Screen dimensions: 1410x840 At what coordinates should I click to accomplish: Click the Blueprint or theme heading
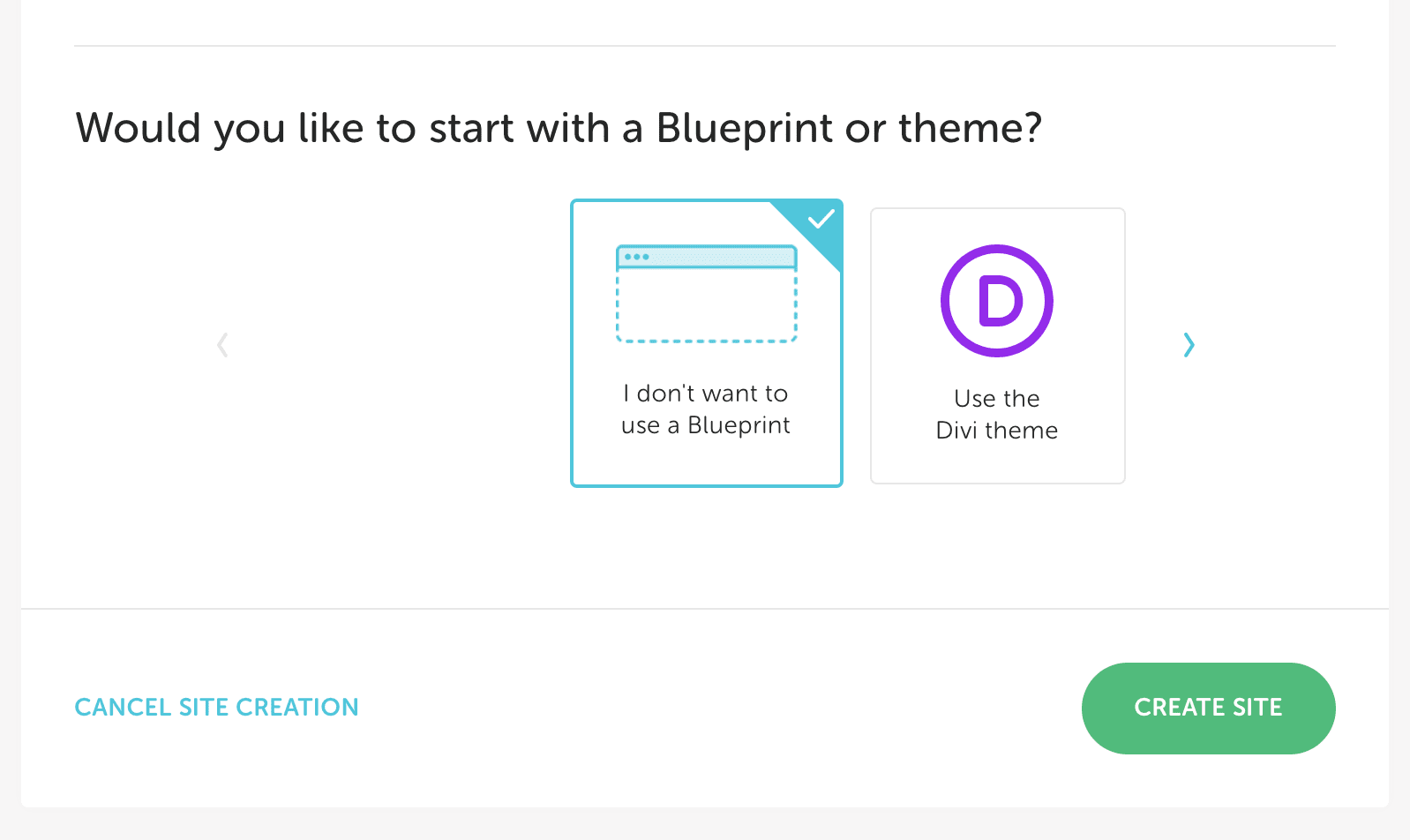pos(559,128)
